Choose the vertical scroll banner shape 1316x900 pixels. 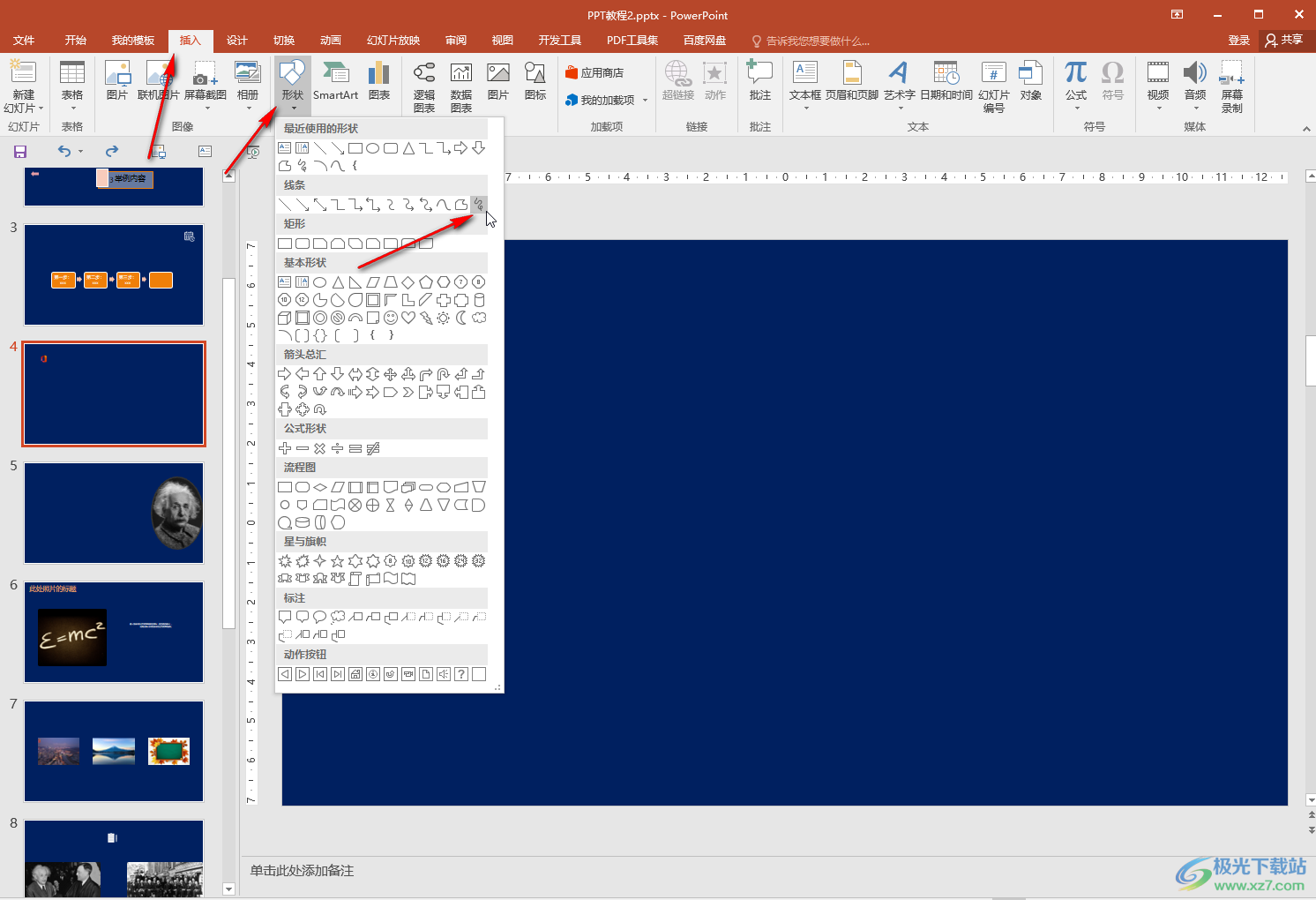pyautogui.click(x=355, y=579)
